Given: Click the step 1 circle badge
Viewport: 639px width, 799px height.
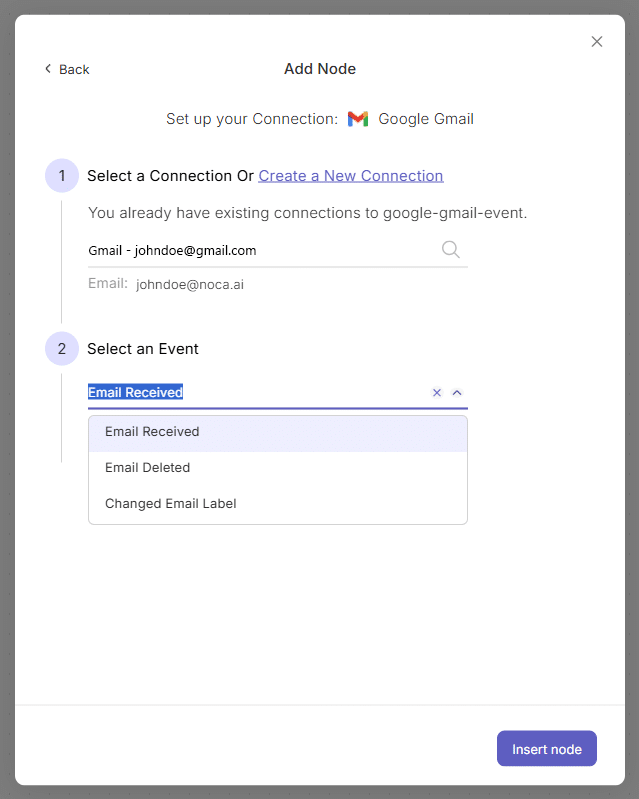Looking at the screenshot, I should 62,176.
